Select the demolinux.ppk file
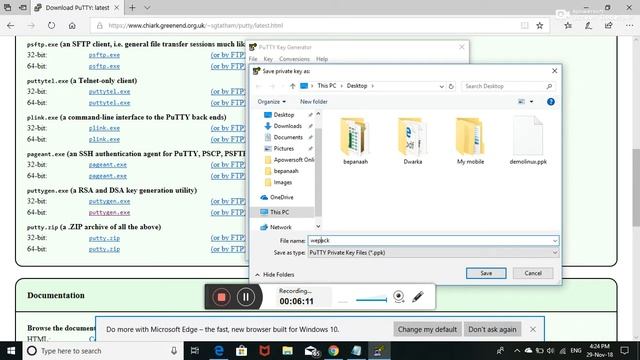The image size is (640, 360). point(528,141)
